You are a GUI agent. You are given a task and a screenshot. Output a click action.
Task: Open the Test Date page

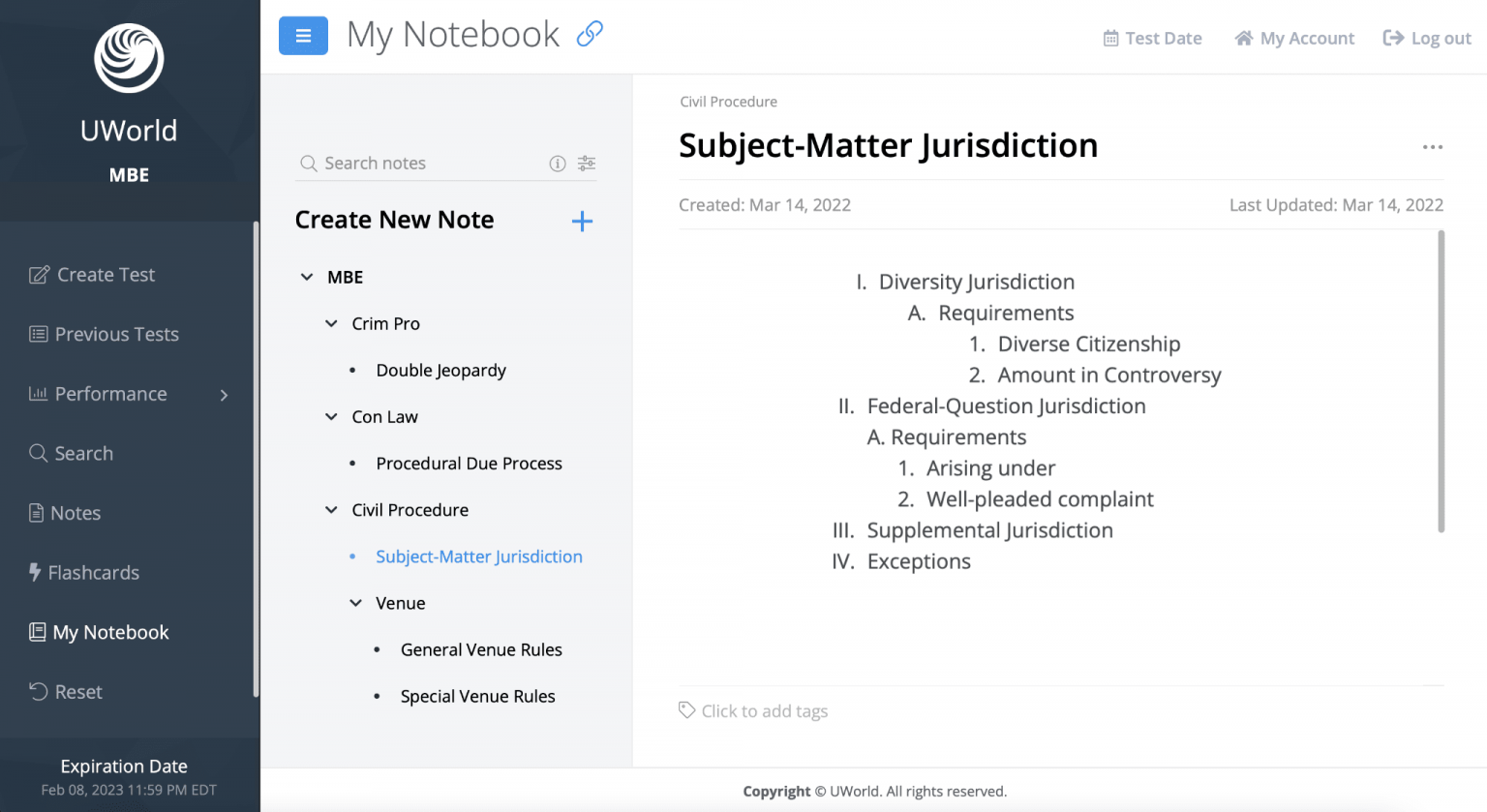click(1152, 38)
